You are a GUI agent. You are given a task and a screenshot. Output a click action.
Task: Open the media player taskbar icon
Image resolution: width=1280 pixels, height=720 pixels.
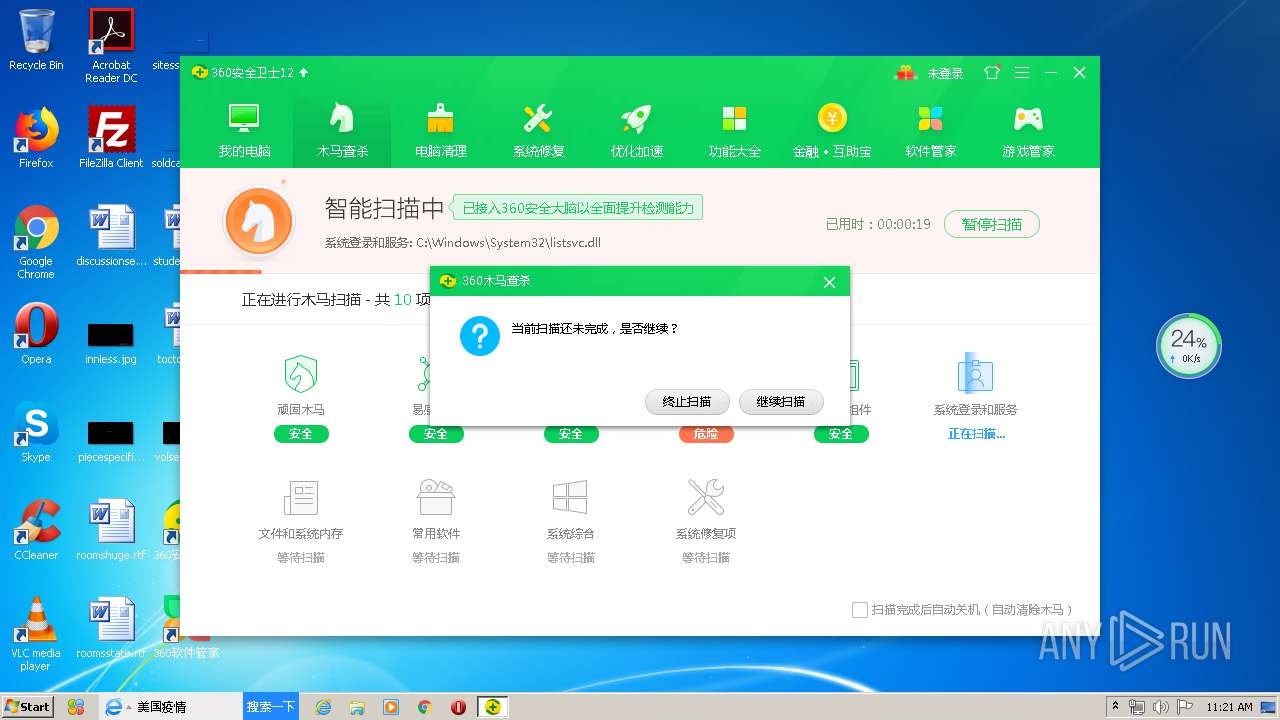(x=391, y=707)
